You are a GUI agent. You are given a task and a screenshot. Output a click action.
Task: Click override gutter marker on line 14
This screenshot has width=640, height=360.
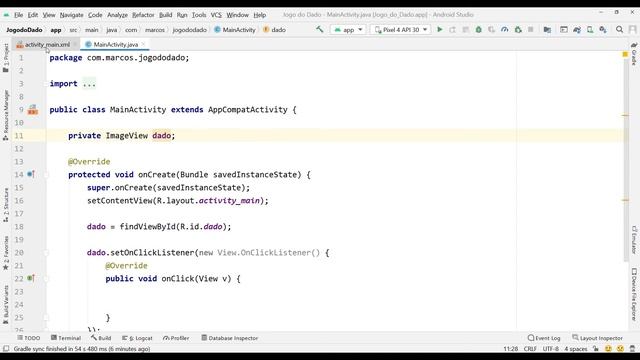click(x=31, y=174)
